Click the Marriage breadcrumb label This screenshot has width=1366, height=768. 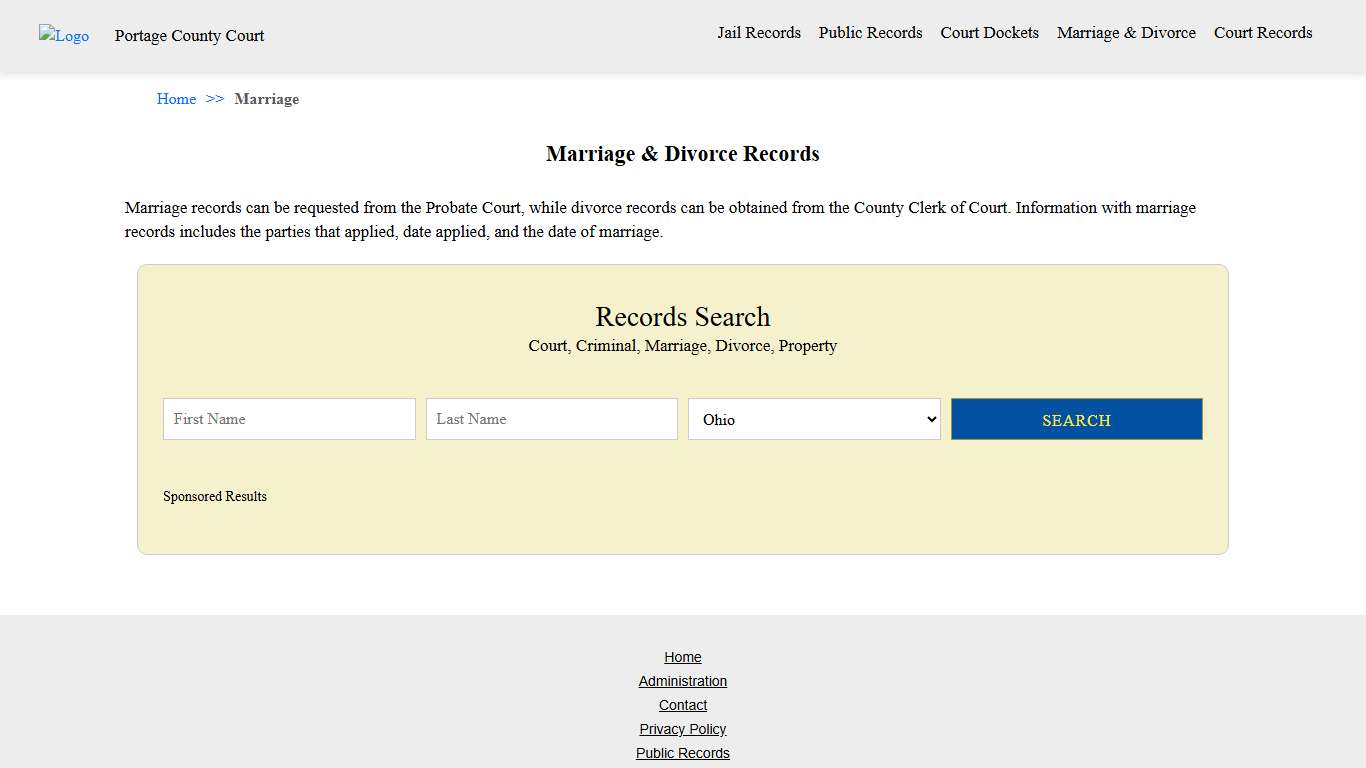click(267, 99)
